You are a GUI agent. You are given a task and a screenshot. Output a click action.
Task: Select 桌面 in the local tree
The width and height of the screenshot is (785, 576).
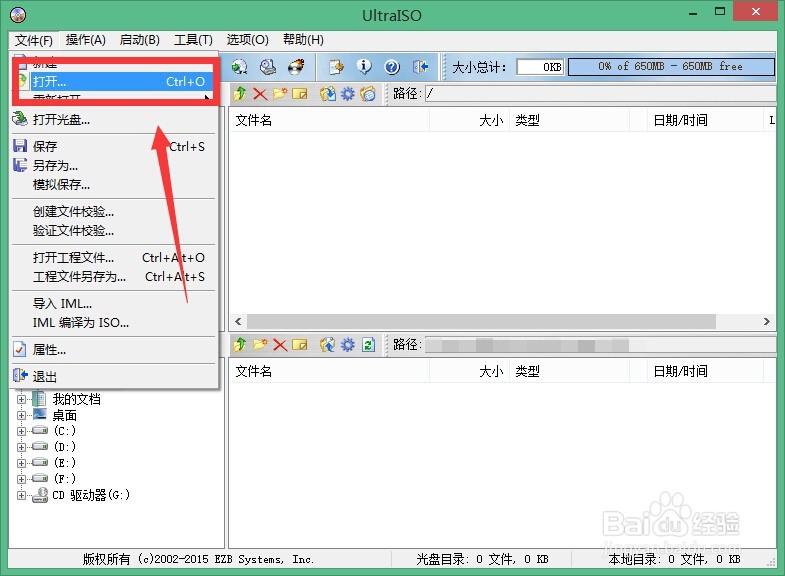pyautogui.click(x=65, y=415)
